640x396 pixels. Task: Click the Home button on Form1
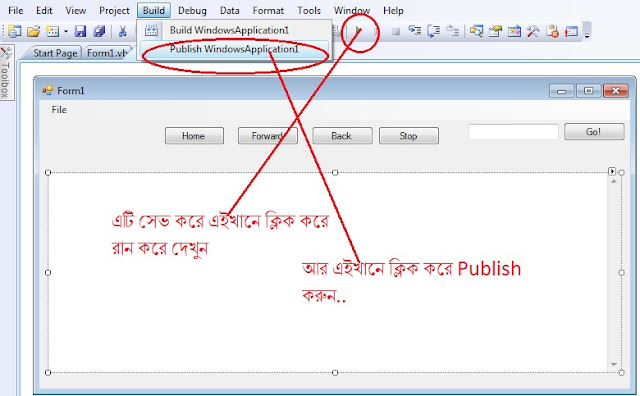coord(194,136)
